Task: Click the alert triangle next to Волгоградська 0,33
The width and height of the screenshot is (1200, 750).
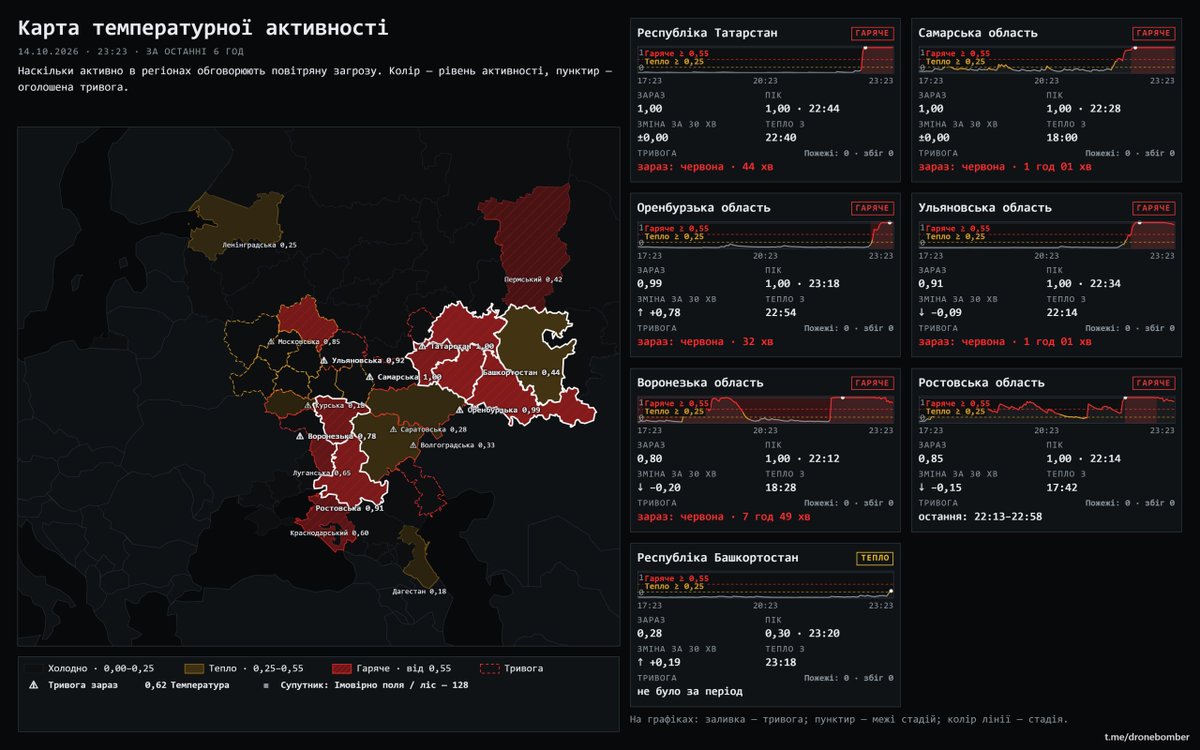Action: click(x=413, y=445)
